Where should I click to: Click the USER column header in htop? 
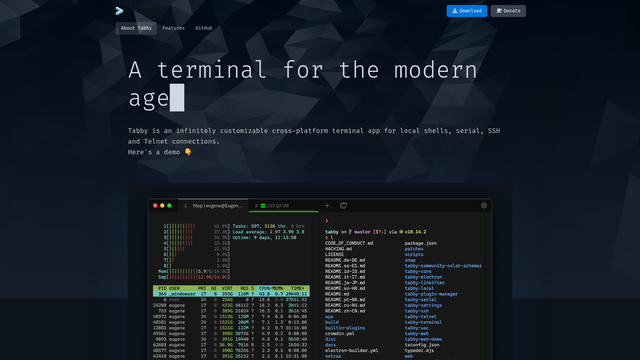(174, 288)
